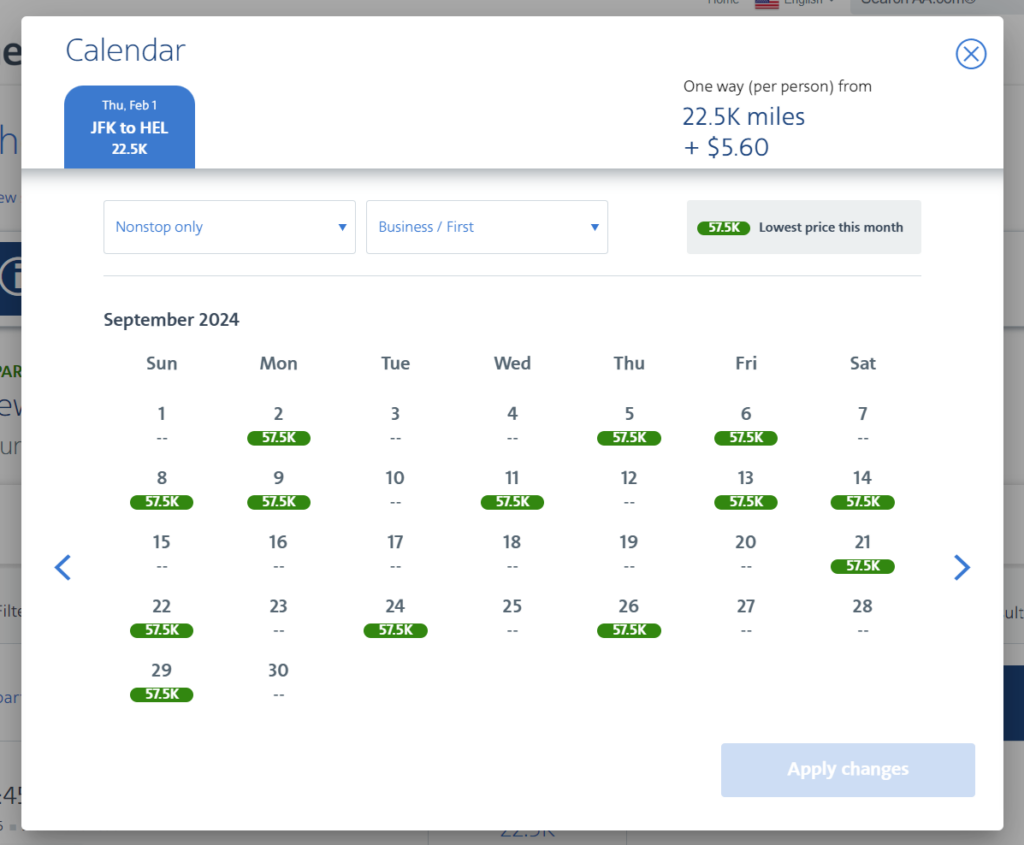This screenshot has height=845, width=1024.
Task: Choose the September 24 award price
Action: [x=395, y=630]
